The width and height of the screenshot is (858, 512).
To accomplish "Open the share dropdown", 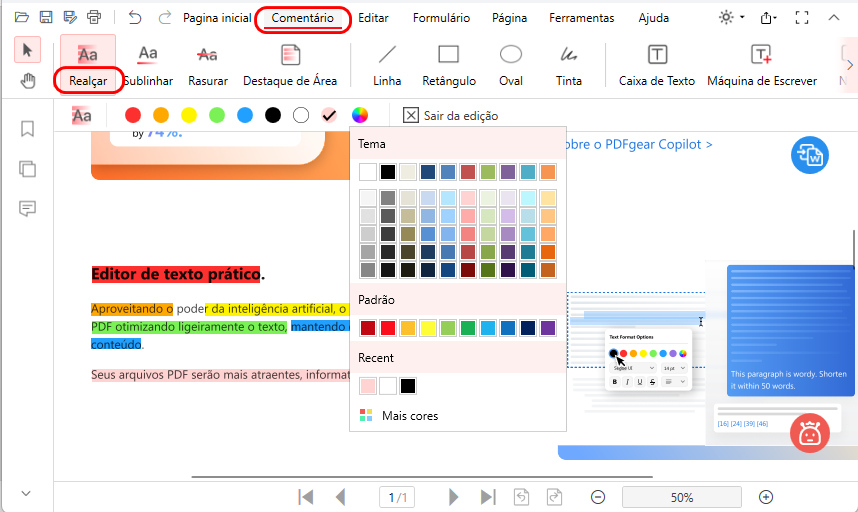I will (x=768, y=18).
